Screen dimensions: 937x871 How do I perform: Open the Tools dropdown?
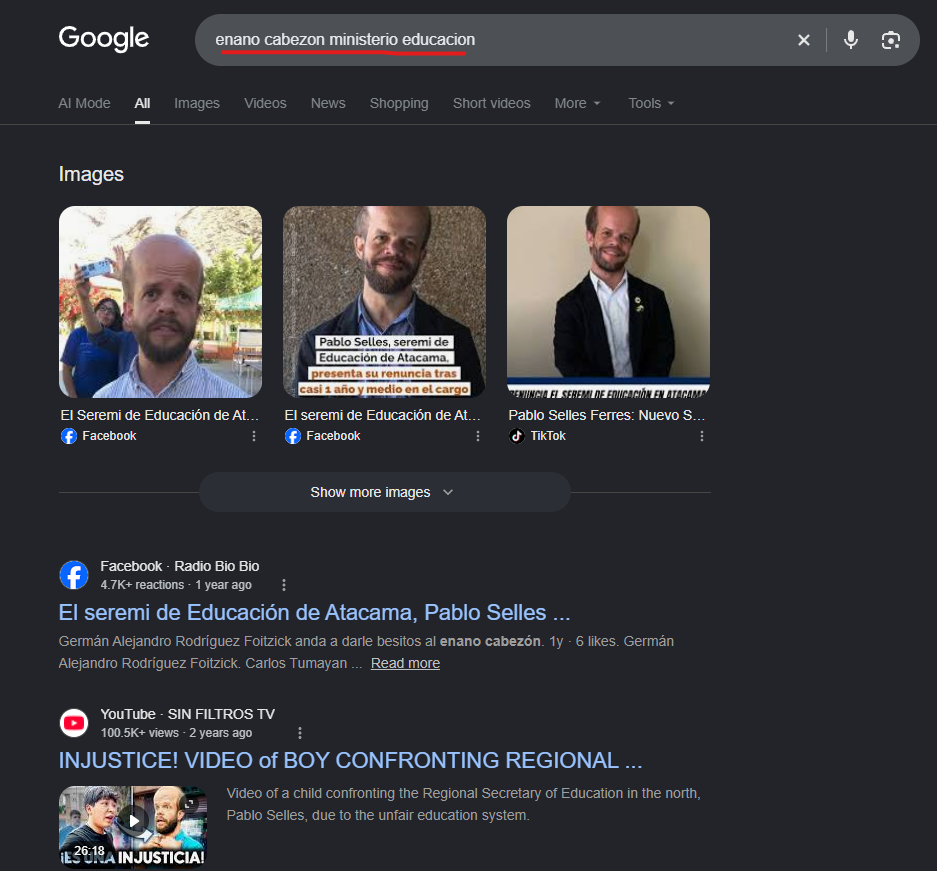(x=651, y=103)
